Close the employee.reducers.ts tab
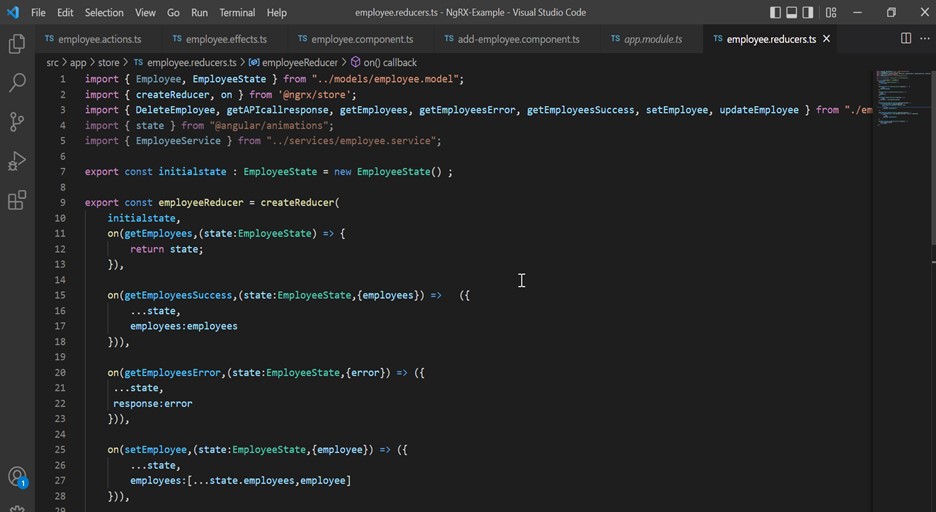Screen dimensions: 936x512 click(826, 39)
